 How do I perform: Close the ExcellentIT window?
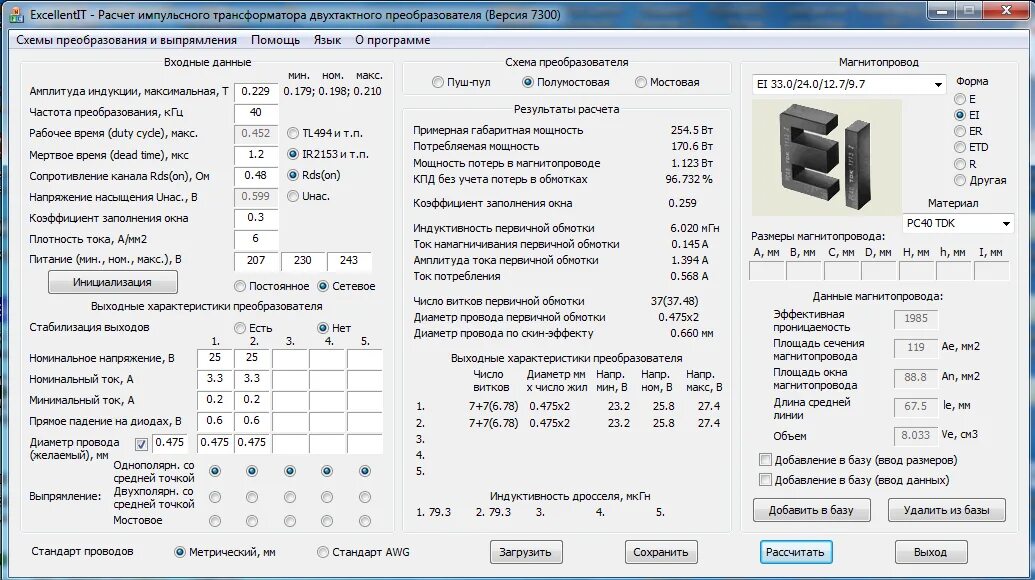pos(1007,11)
